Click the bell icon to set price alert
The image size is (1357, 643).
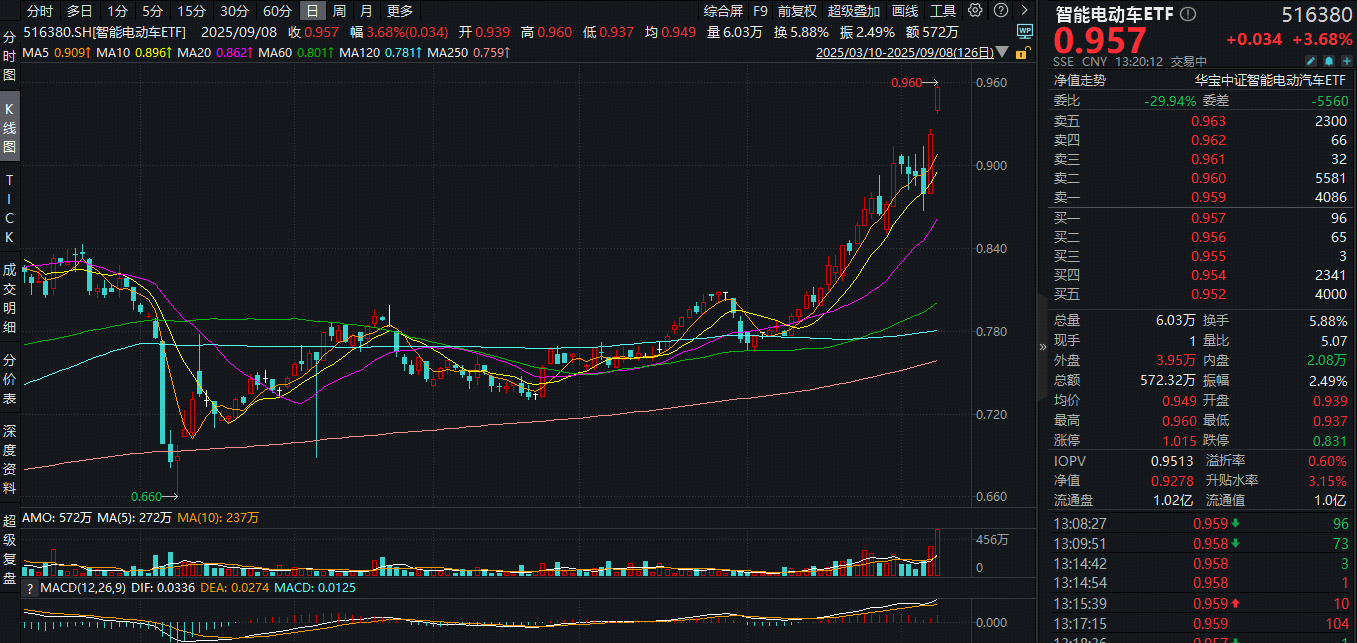1330,62
